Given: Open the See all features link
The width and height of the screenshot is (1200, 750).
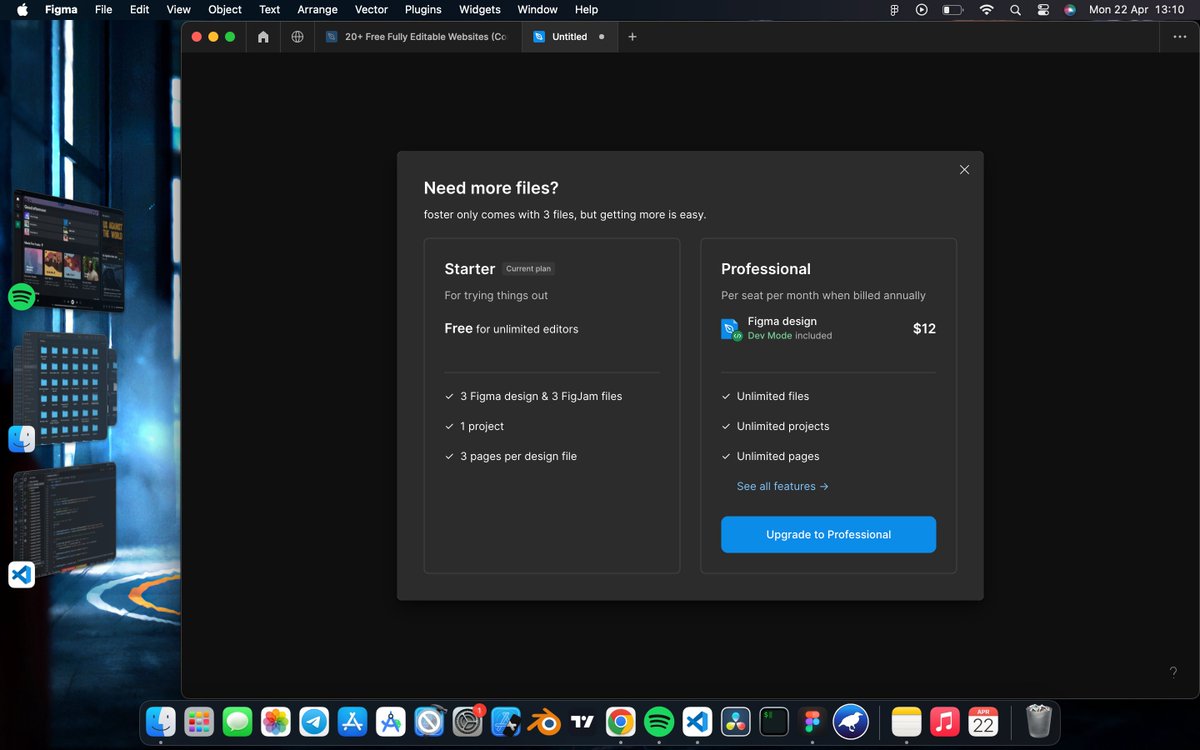Looking at the screenshot, I should point(783,486).
